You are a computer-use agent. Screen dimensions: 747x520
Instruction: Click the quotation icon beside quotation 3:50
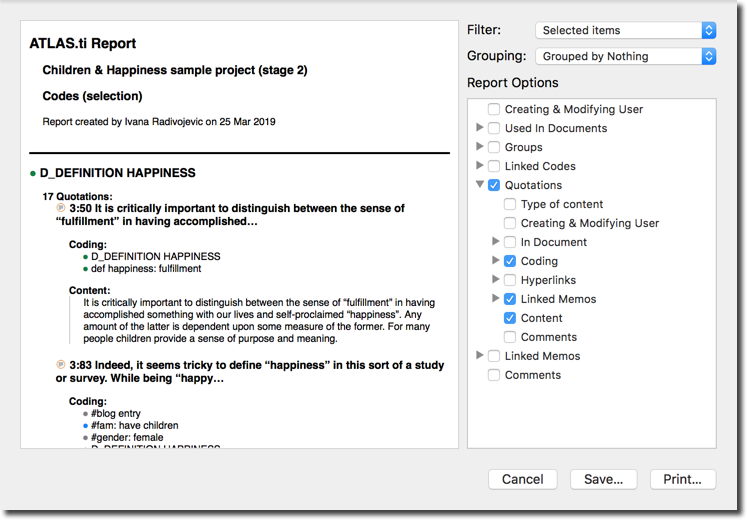click(61, 208)
